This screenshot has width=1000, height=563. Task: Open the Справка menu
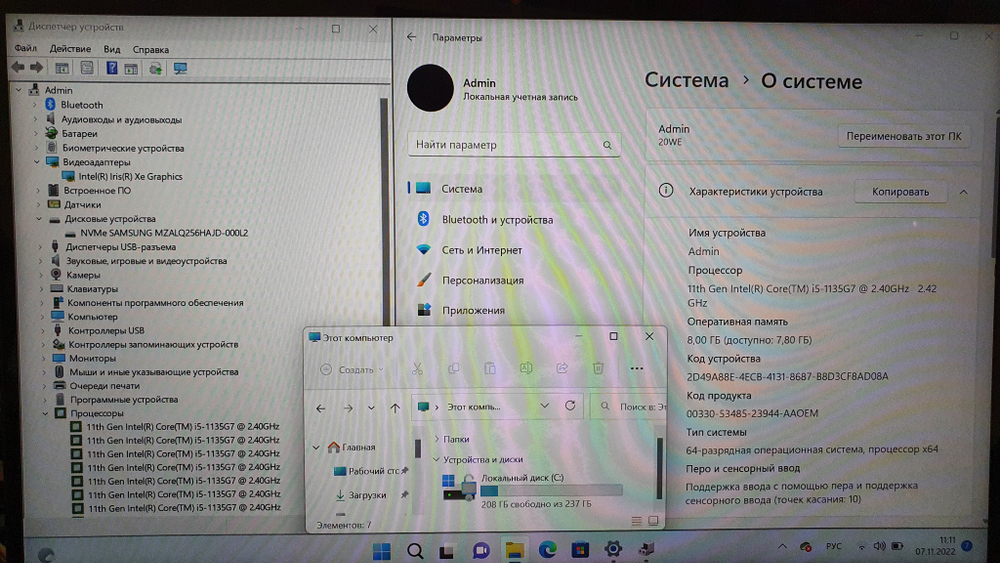click(x=151, y=49)
